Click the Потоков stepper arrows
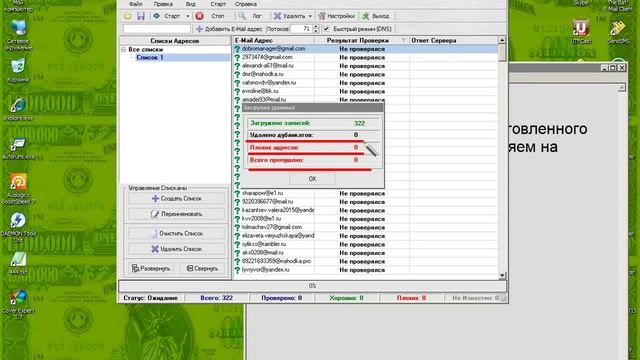Screen dimensions: 640x360 pos(316,29)
